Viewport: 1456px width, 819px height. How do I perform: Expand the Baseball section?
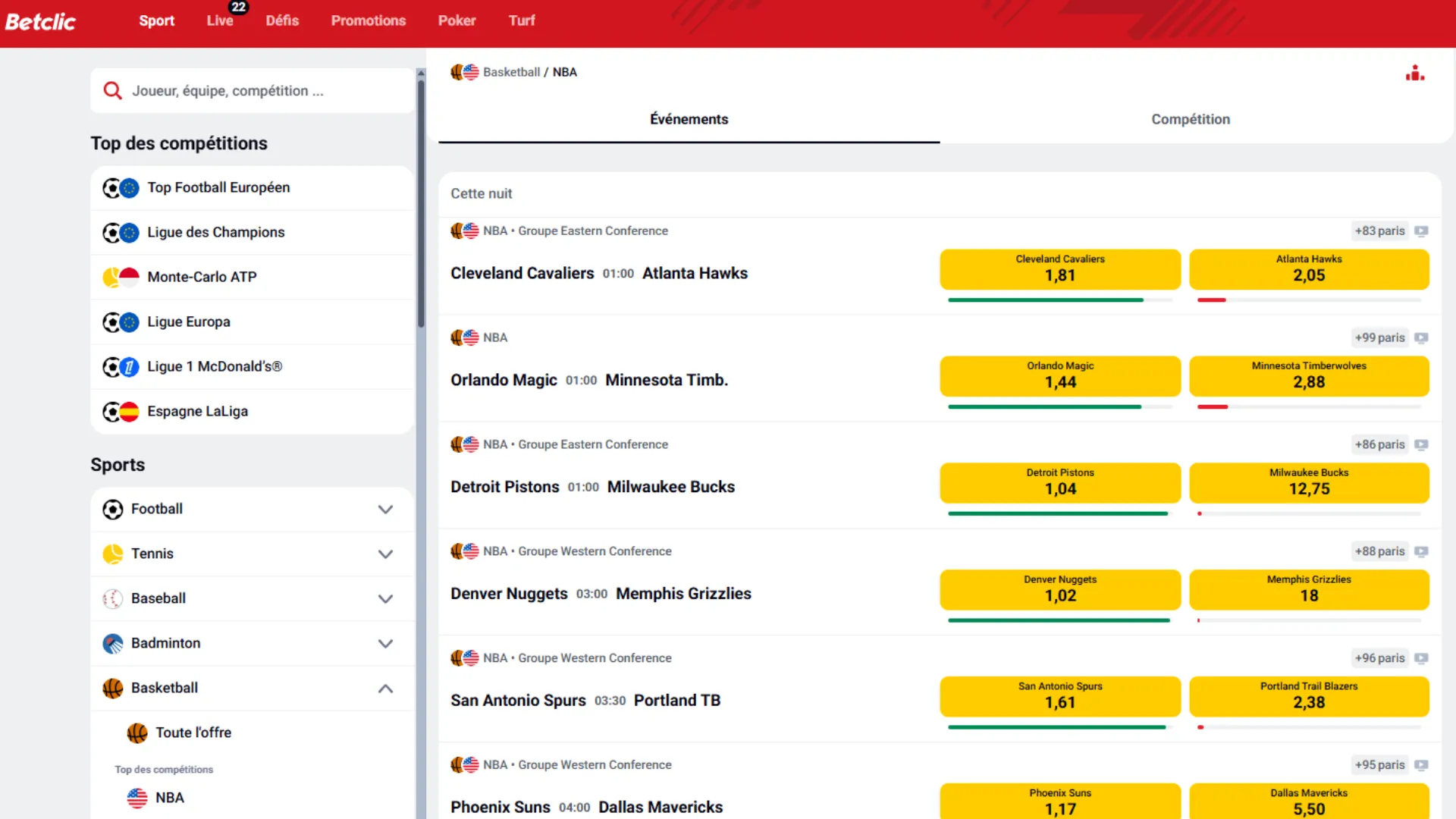386,598
